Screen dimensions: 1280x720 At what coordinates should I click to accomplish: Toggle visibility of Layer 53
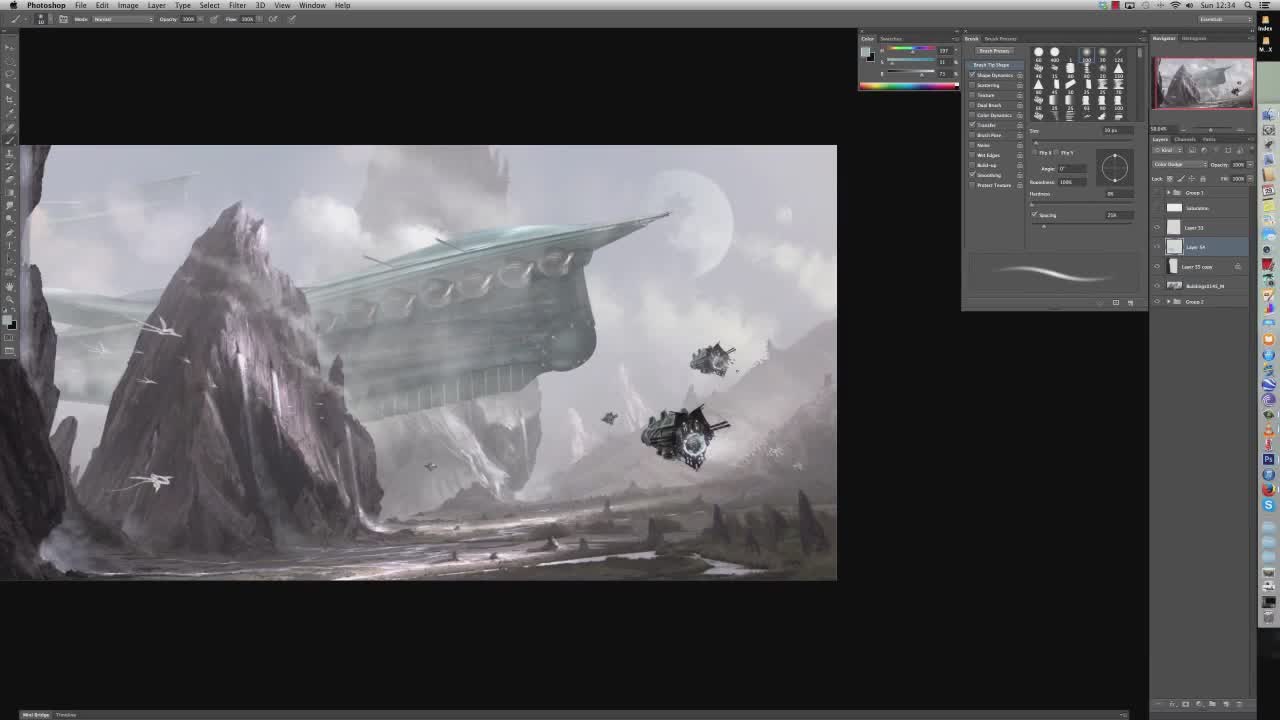coord(1157,227)
